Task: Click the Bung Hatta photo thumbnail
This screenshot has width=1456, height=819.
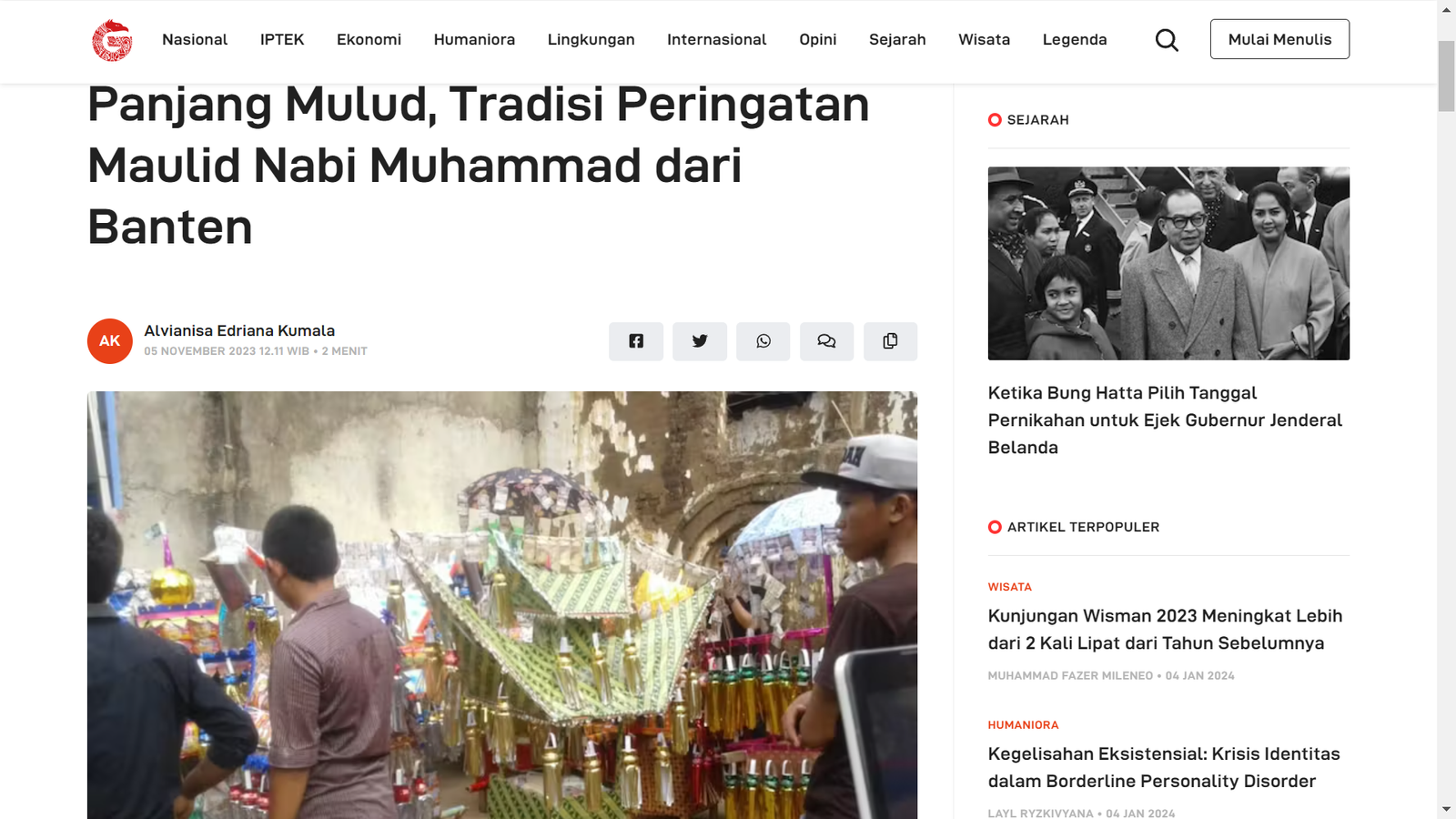Action: [1168, 263]
